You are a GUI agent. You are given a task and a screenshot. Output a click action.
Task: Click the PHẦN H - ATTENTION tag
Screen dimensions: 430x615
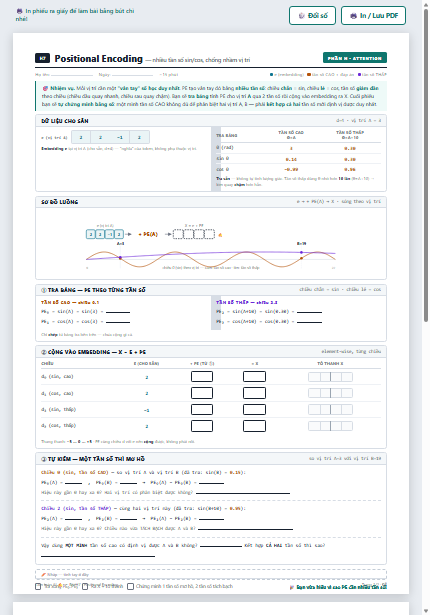click(x=355, y=58)
